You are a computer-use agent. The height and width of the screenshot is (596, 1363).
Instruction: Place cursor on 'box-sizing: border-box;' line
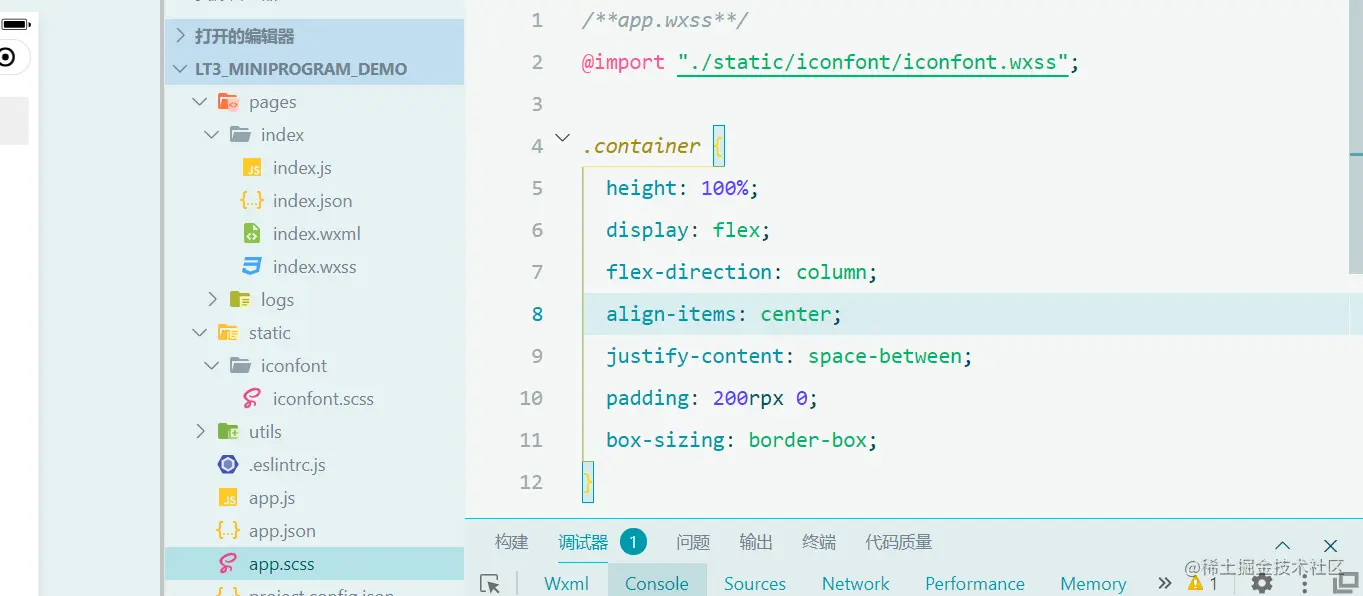741,440
